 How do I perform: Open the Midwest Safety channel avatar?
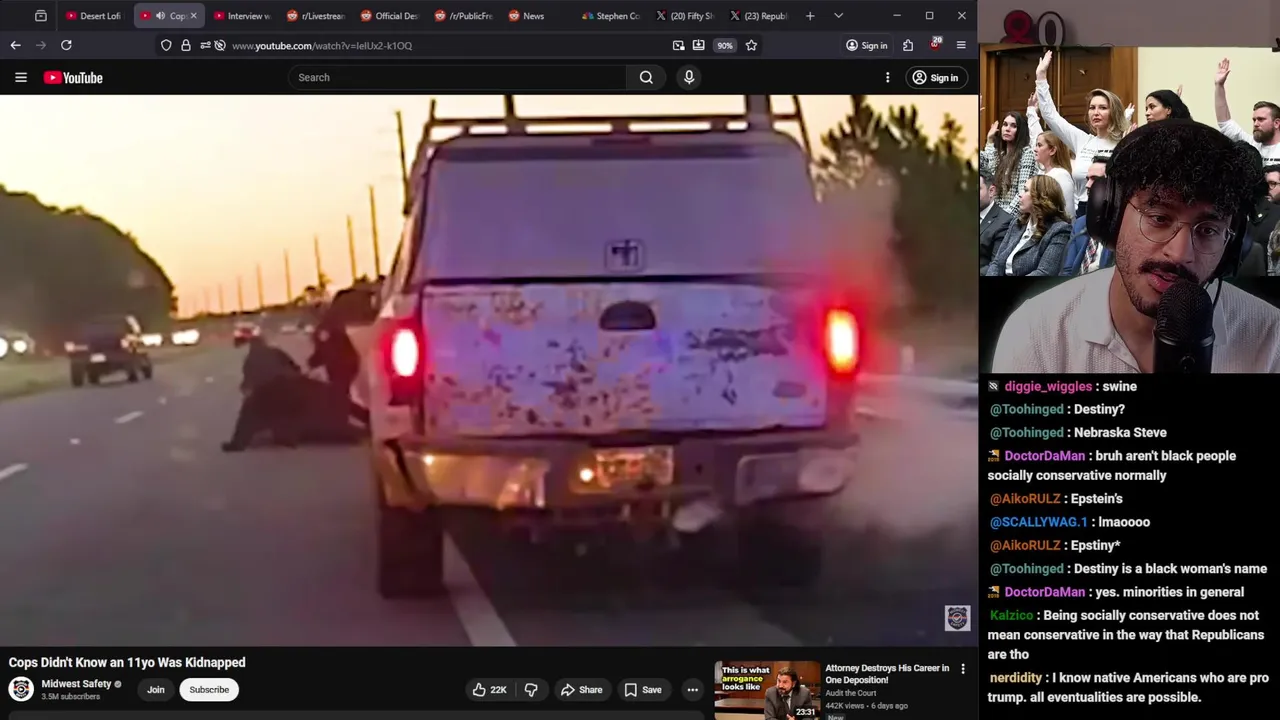pyautogui.click(x=21, y=689)
